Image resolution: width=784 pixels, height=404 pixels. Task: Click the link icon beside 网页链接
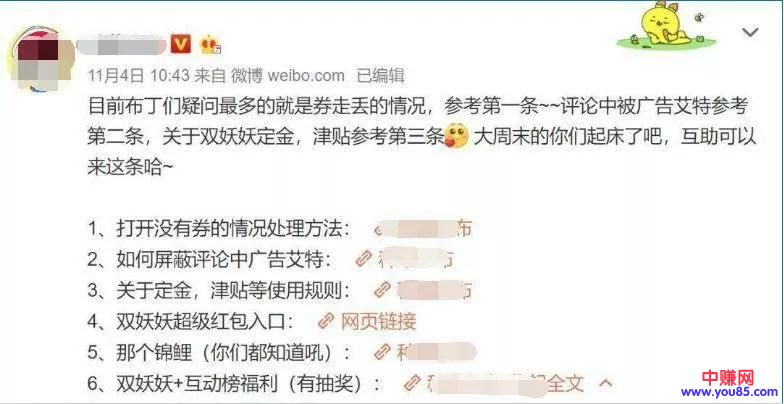328,322
